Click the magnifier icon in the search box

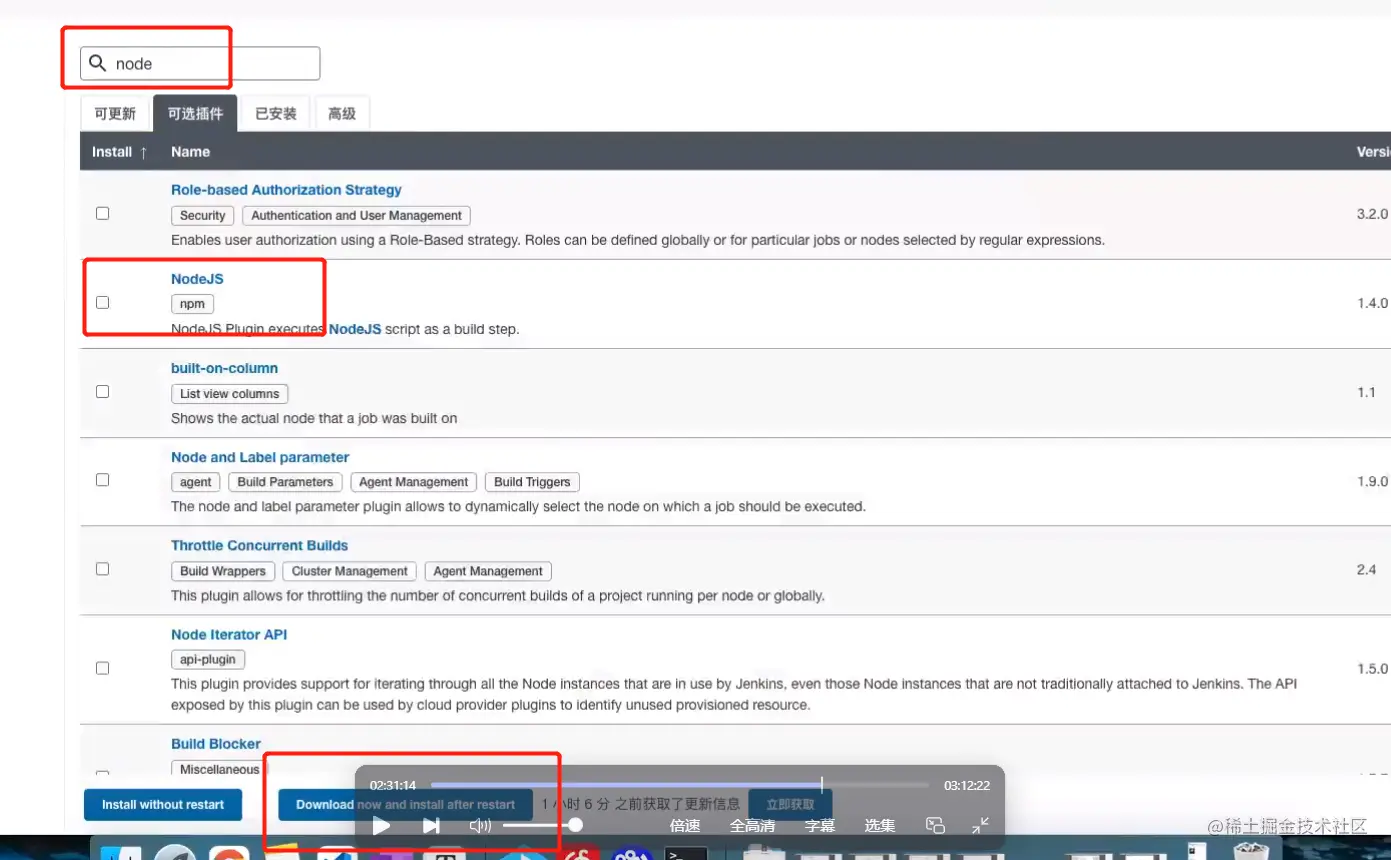(x=97, y=63)
